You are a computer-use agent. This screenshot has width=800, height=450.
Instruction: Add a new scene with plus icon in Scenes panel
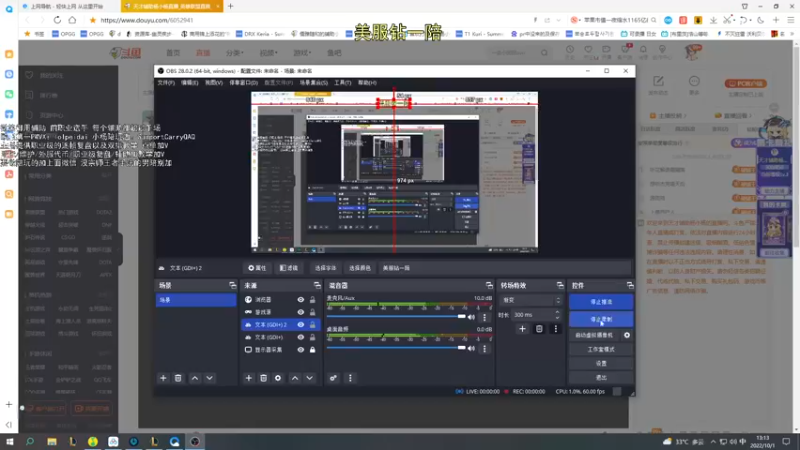tap(163, 378)
